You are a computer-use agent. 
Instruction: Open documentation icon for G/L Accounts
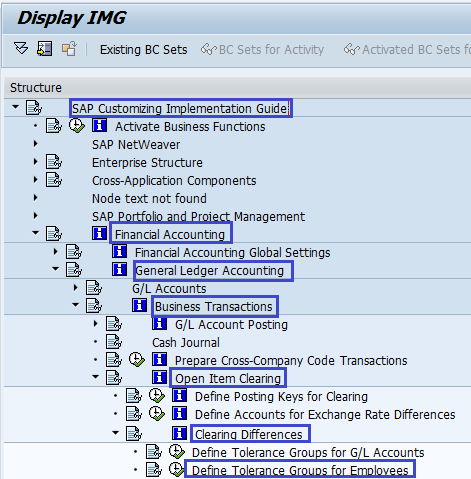[94, 288]
